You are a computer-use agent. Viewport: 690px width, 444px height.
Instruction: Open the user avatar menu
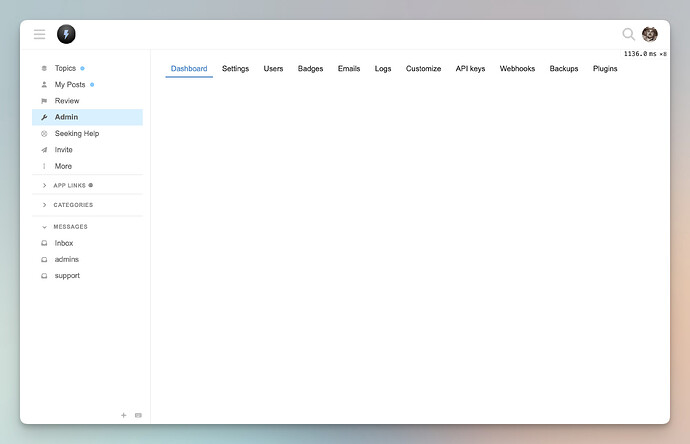click(x=650, y=34)
